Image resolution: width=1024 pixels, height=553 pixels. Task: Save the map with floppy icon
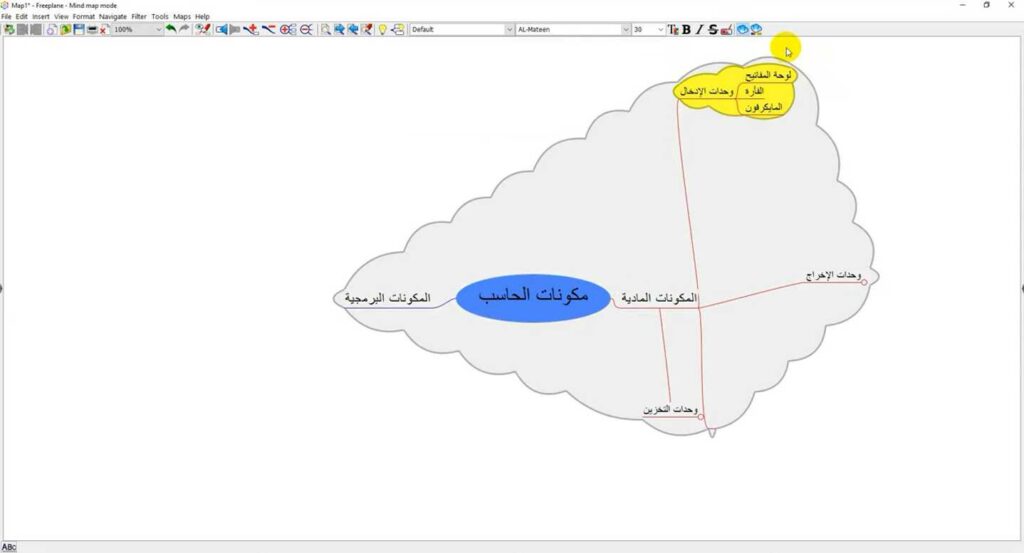79,29
